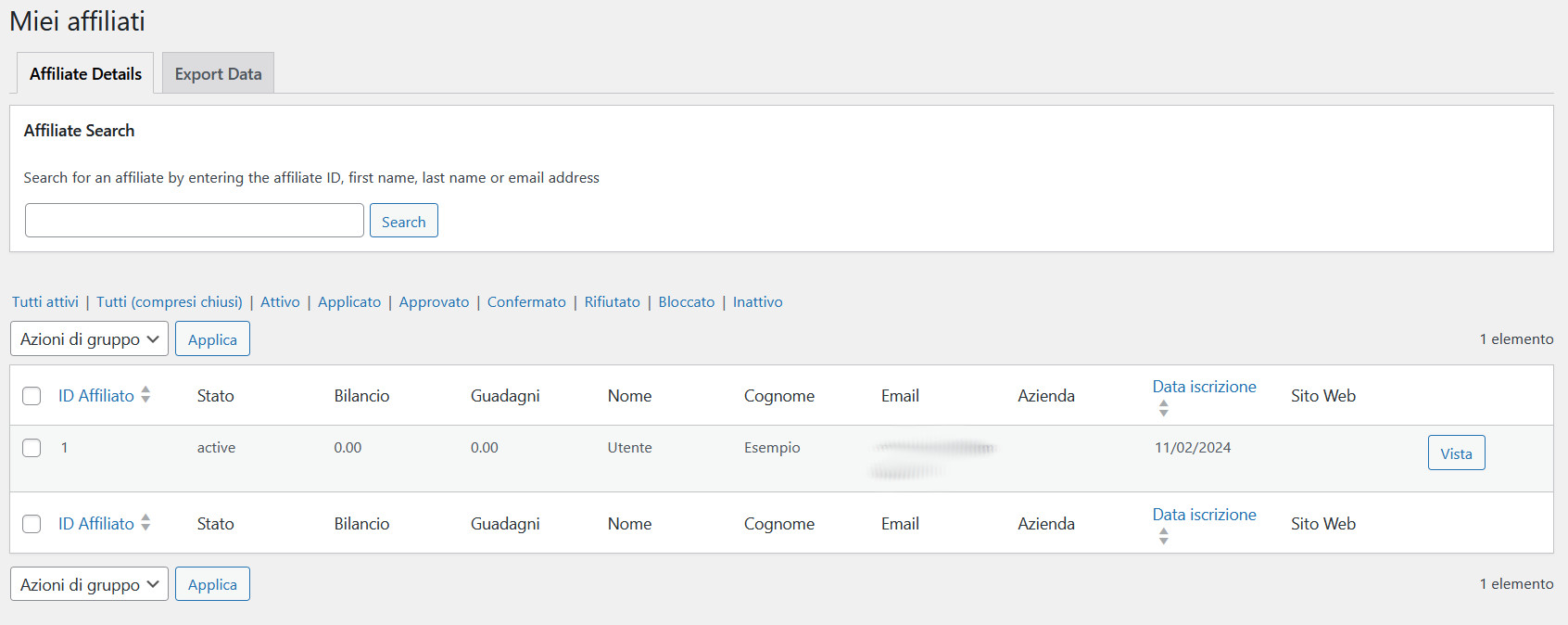1568x625 pixels.
Task: Filter affiliates by Bloccato
Action: (687, 301)
